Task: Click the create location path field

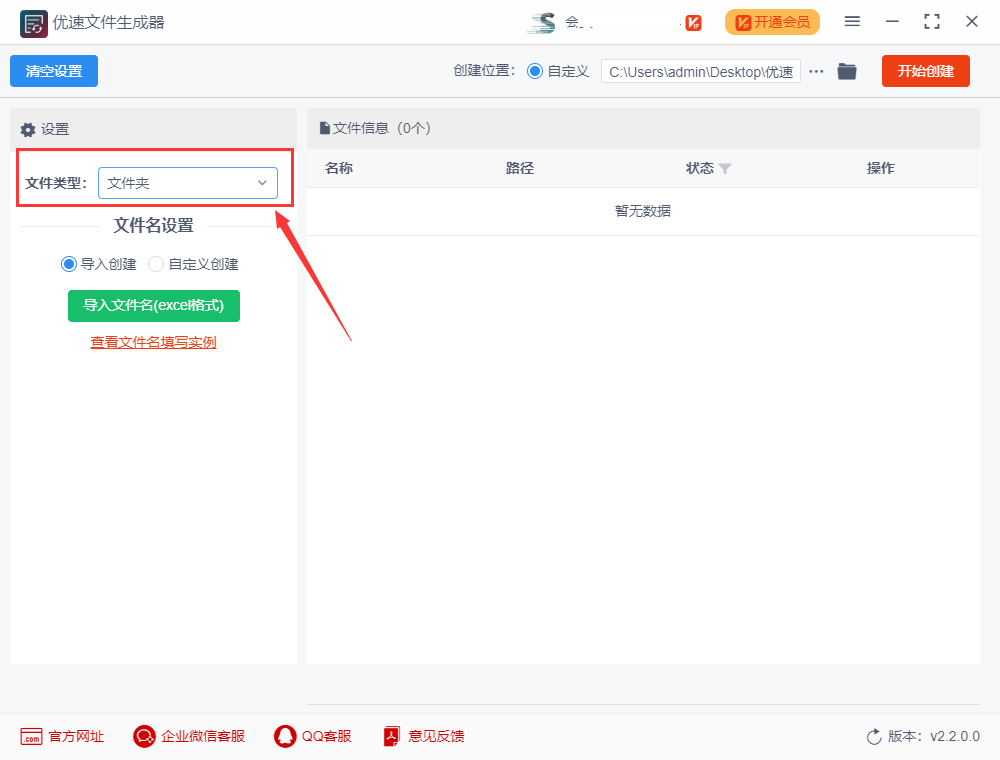Action: point(701,71)
